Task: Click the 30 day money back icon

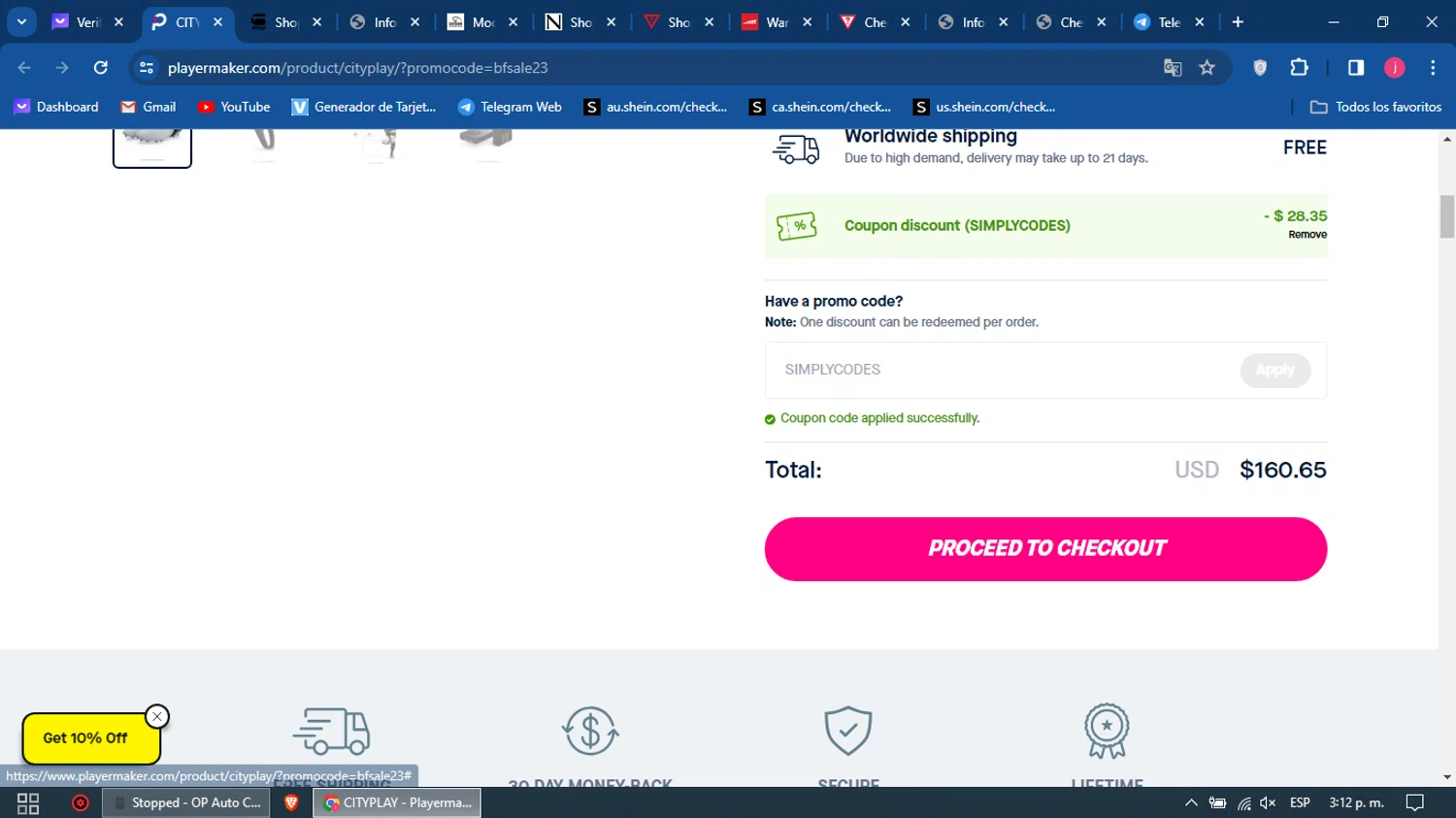Action: coord(590,732)
